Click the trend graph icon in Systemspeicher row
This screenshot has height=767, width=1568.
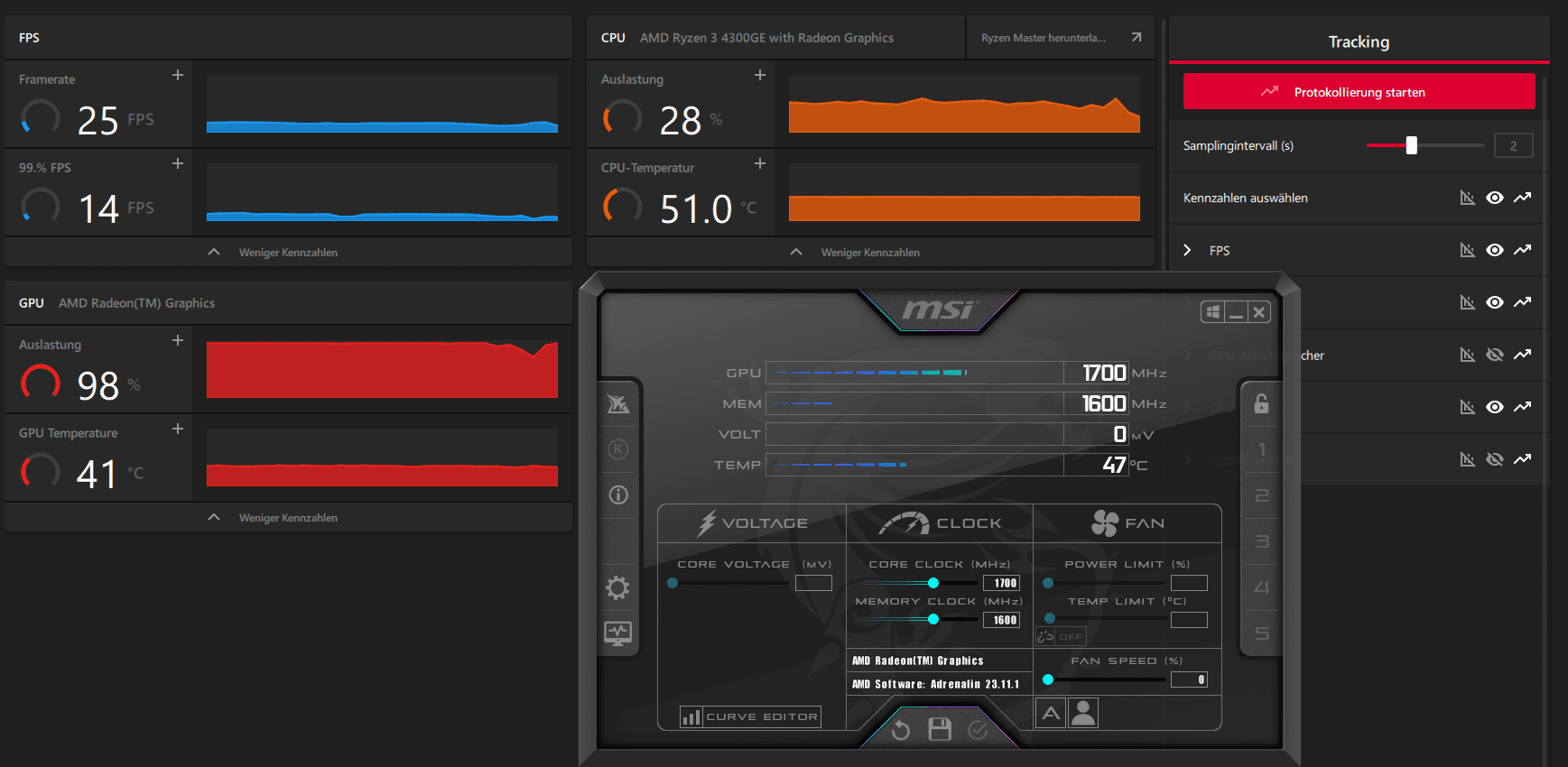coord(1523,459)
